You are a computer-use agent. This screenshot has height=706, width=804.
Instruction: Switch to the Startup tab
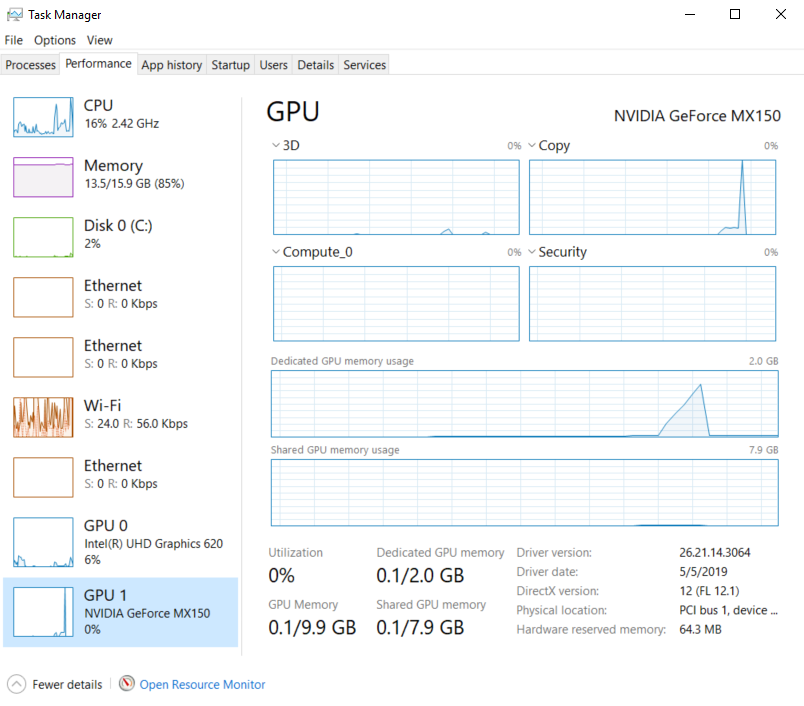[230, 65]
